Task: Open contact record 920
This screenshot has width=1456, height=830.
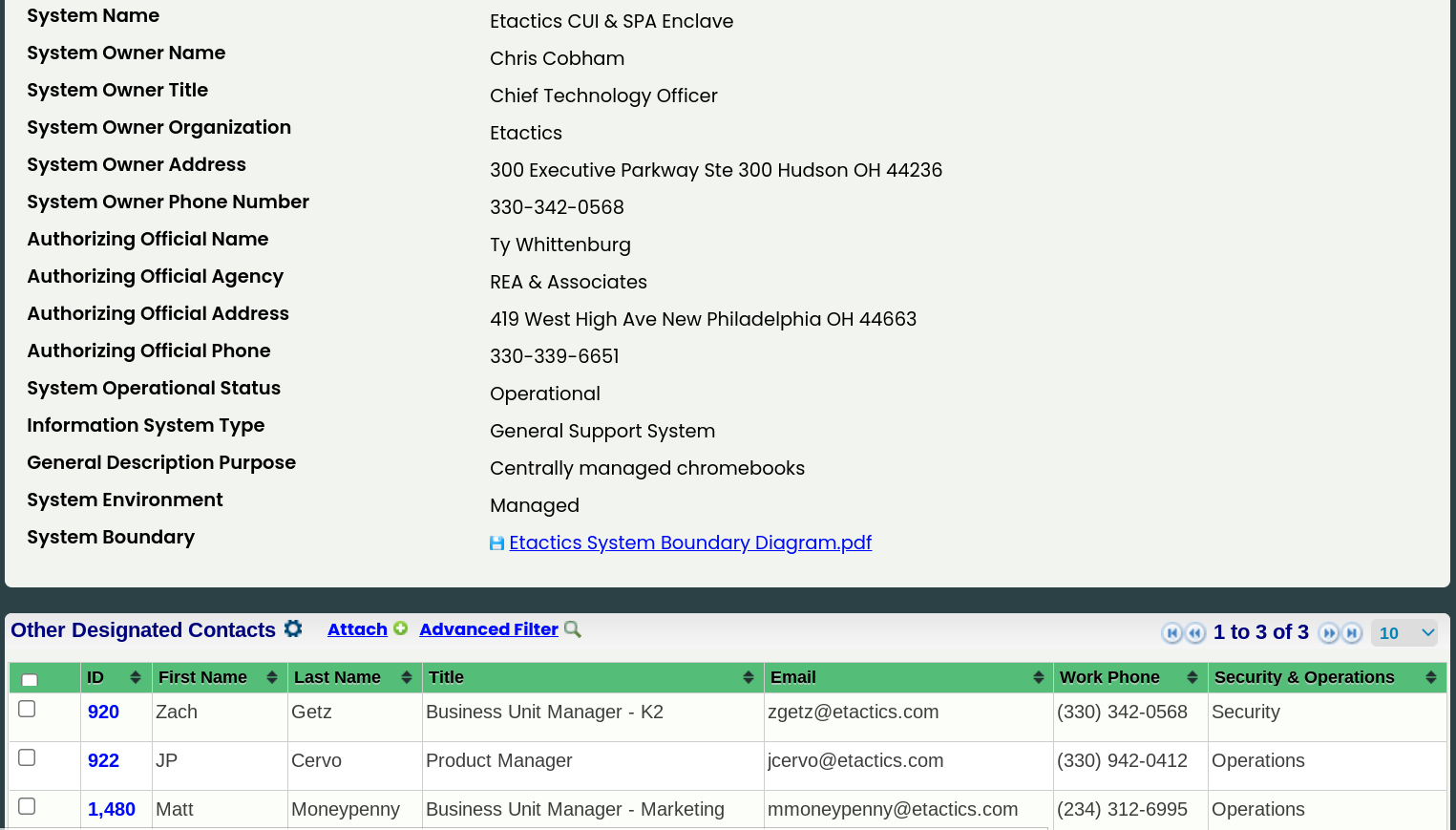Action: [105, 712]
